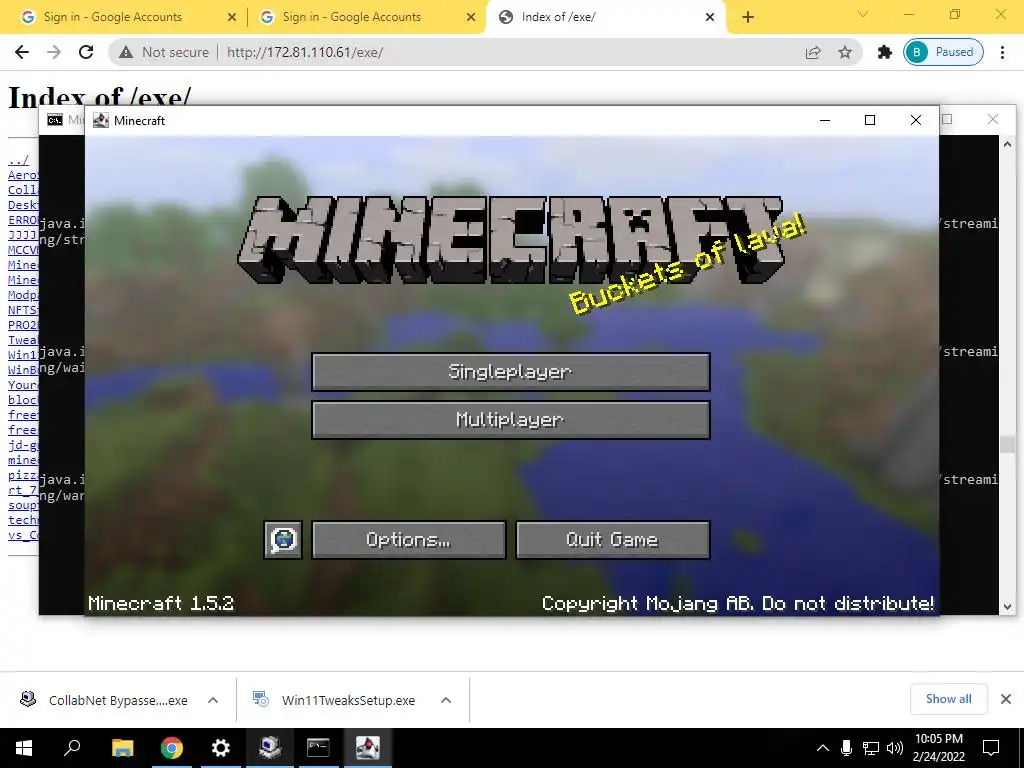Reload the Index of /exe/ page
Image resolution: width=1024 pixels, height=768 pixels.
(x=86, y=52)
